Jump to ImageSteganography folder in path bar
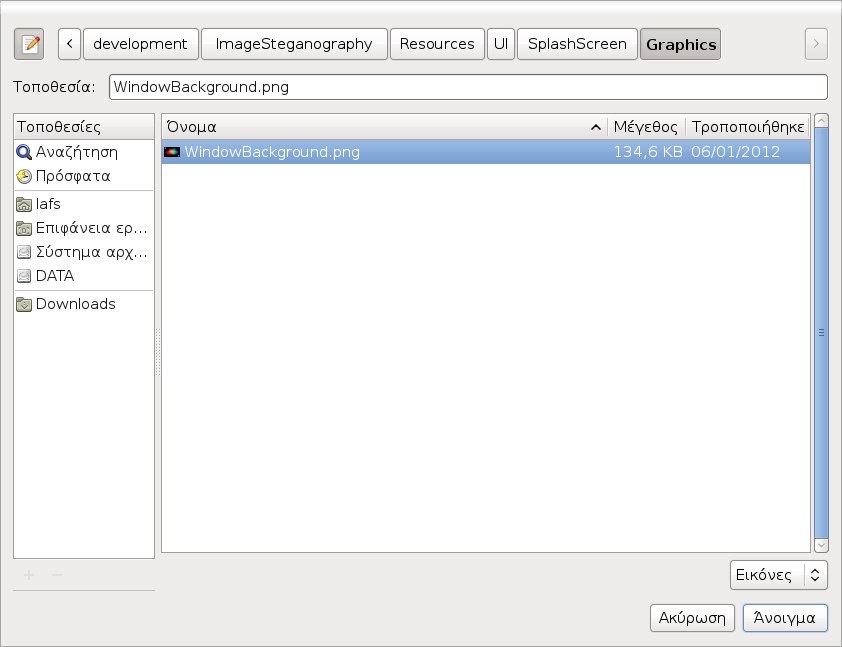The image size is (842, 647). 294,44
